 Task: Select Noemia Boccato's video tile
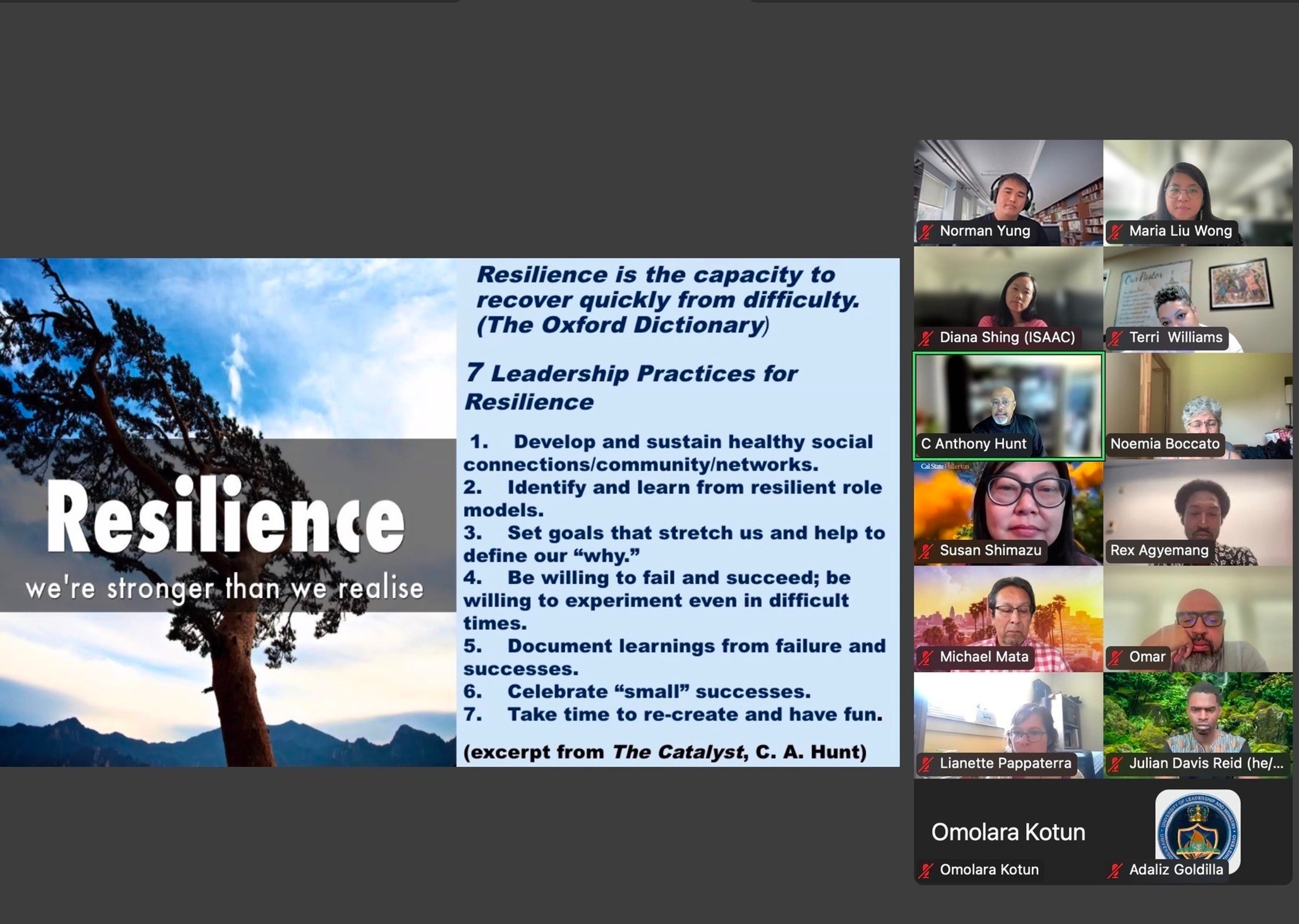pos(1198,406)
